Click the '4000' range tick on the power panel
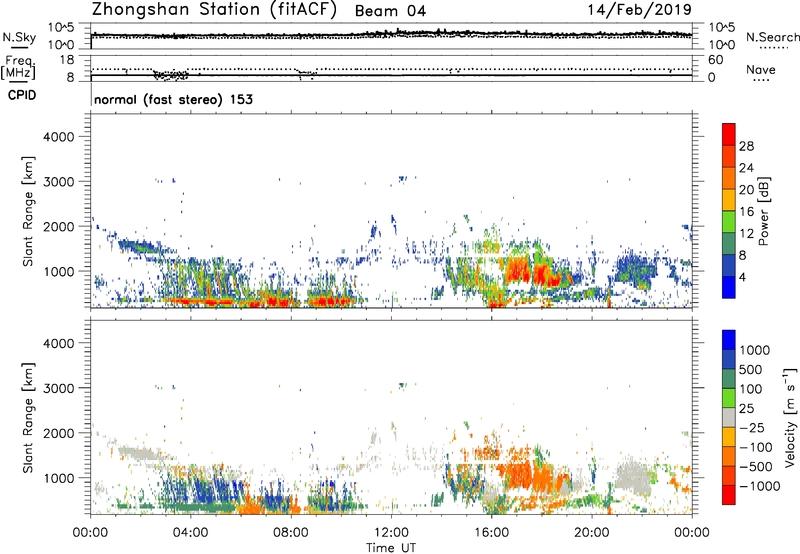 click(58, 137)
